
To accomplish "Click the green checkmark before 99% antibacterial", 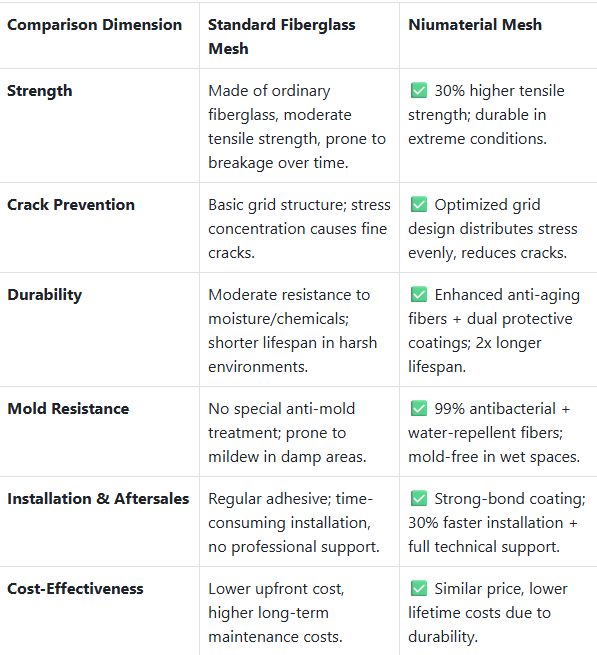I will [419, 408].
